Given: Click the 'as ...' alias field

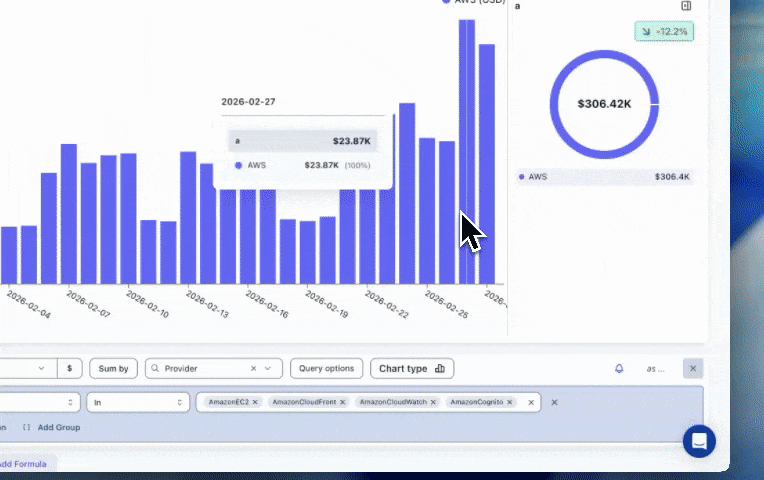Looking at the screenshot, I should pos(655,369).
